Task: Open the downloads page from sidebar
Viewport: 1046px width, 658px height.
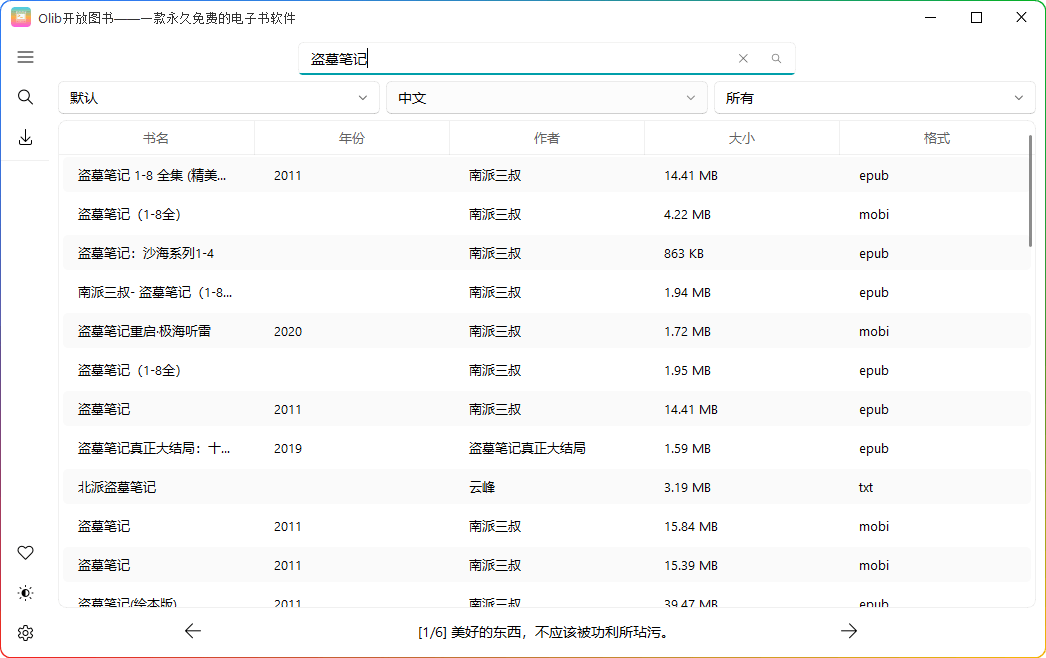Action: click(26, 138)
